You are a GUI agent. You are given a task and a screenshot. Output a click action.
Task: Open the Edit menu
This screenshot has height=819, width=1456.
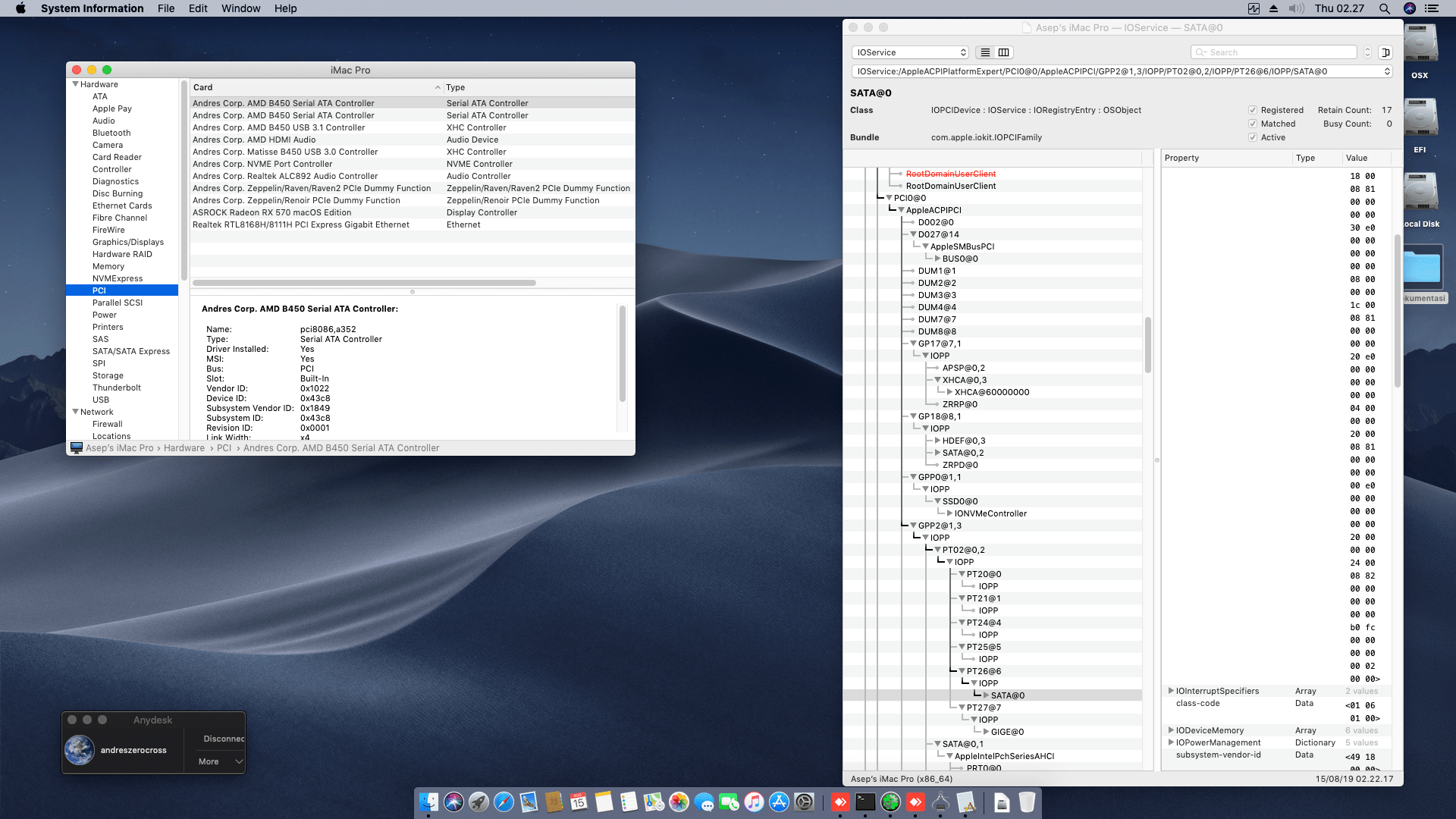[198, 8]
